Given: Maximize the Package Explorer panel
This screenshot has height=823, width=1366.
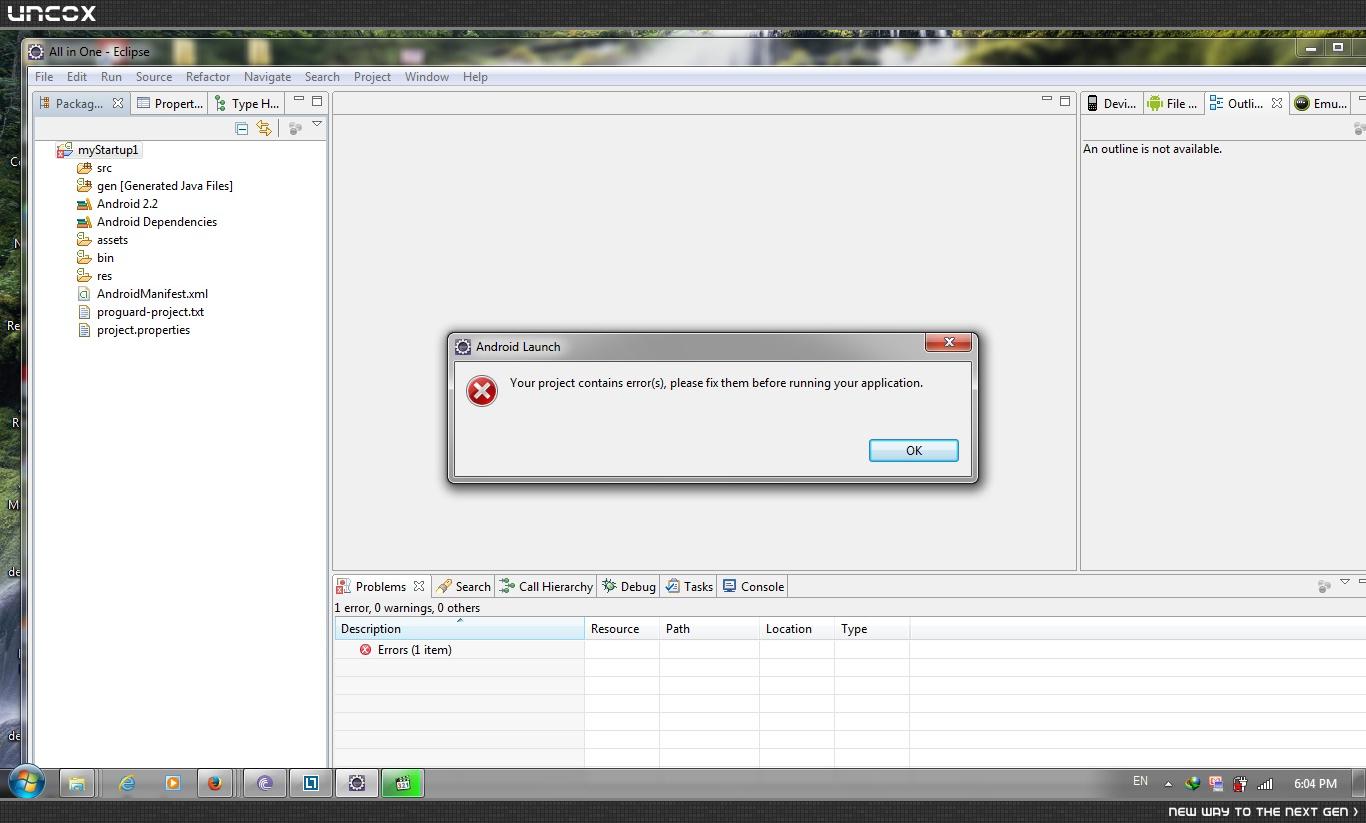Looking at the screenshot, I should [317, 101].
